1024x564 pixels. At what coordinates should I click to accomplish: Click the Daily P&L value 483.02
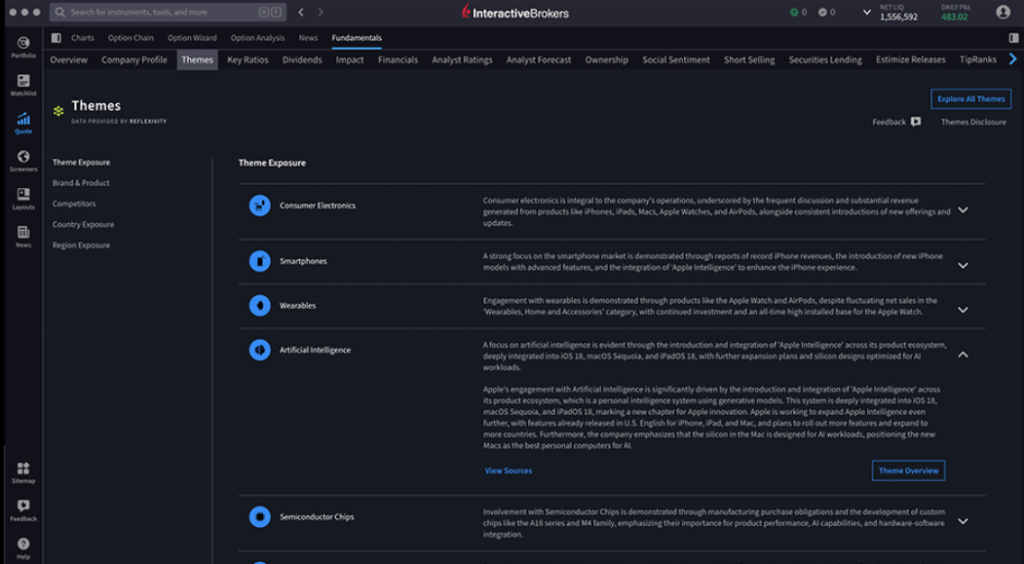point(954,17)
